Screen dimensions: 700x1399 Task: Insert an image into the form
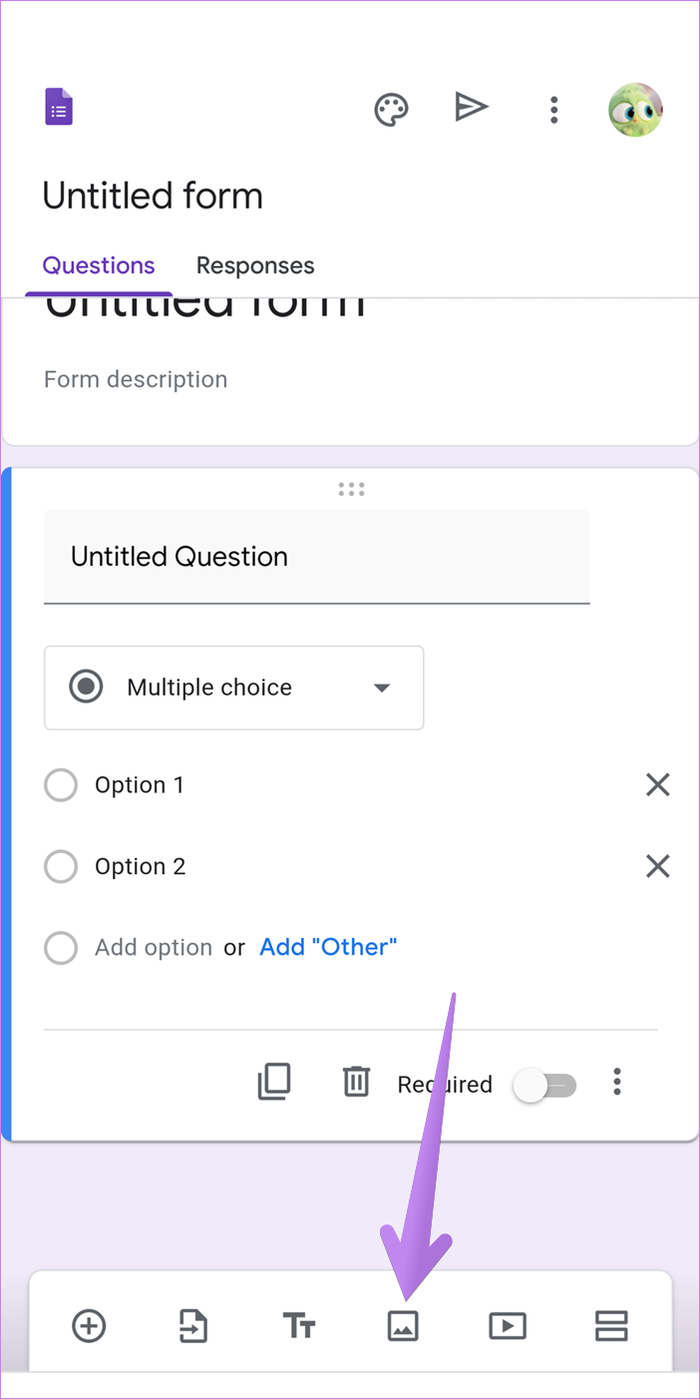[403, 1326]
